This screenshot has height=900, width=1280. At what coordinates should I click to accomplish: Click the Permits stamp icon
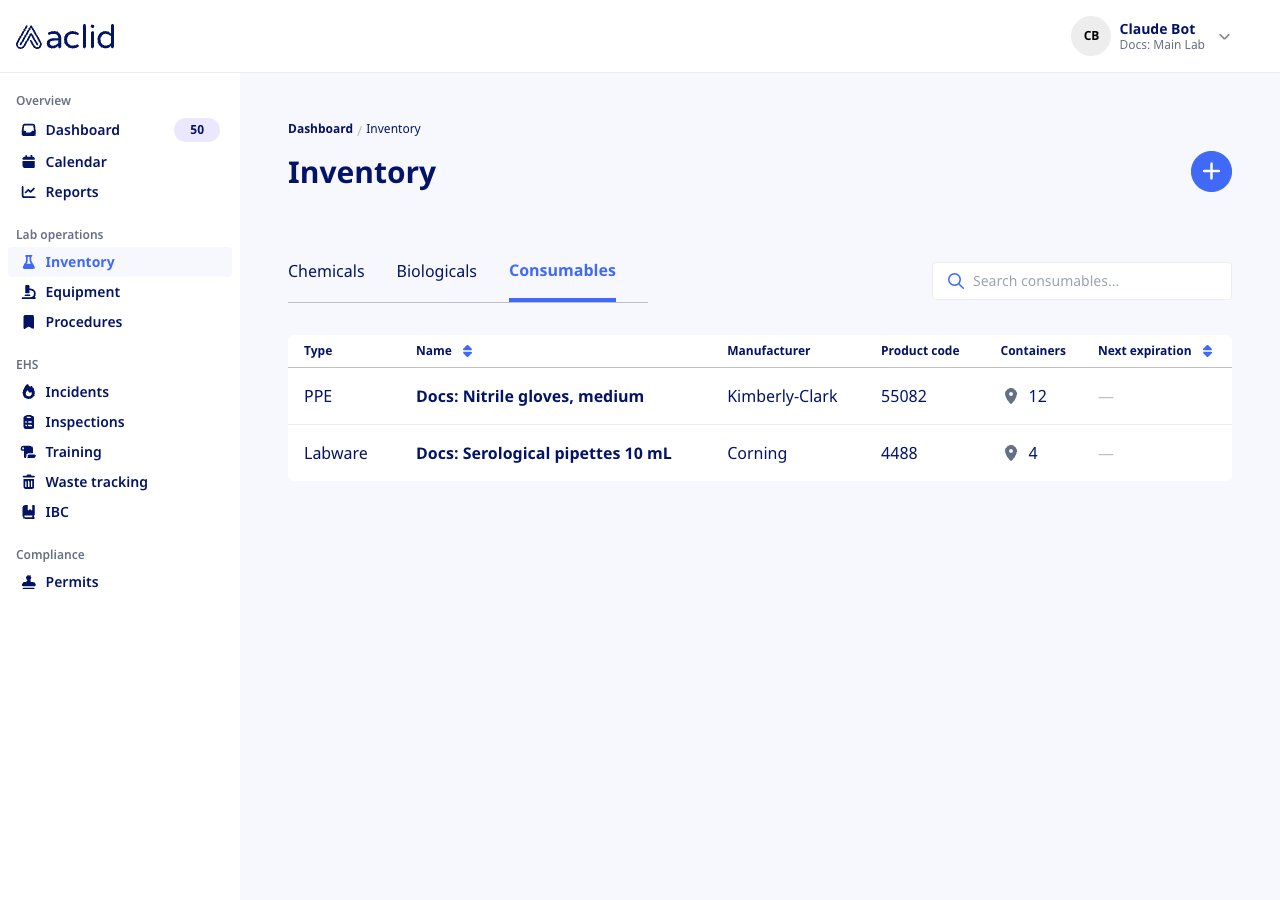coord(29,582)
